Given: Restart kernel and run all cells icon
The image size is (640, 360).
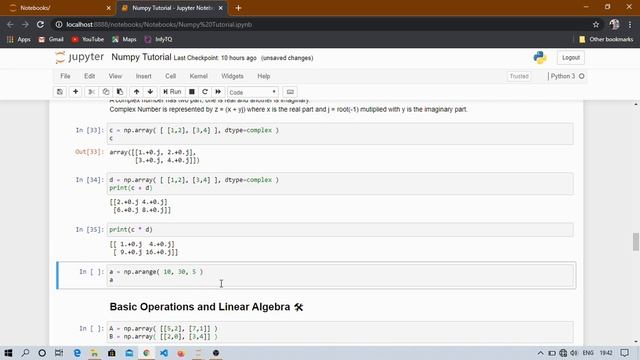Looking at the screenshot, I should (x=218, y=92).
